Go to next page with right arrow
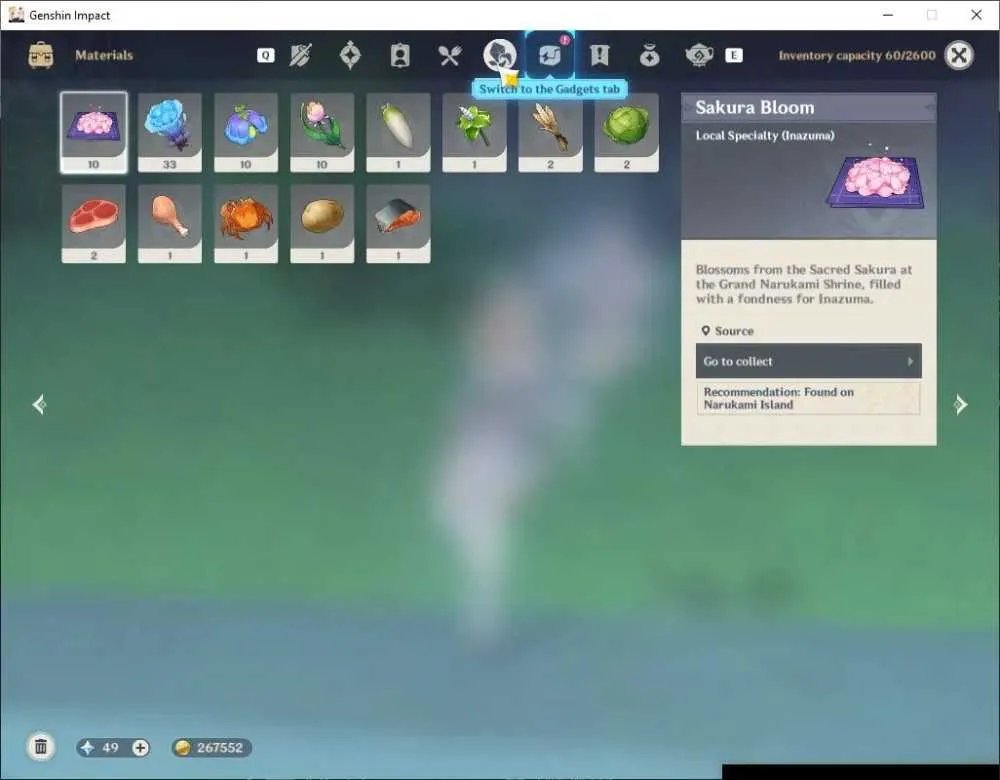This screenshot has width=1000, height=780. [x=960, y=404]
